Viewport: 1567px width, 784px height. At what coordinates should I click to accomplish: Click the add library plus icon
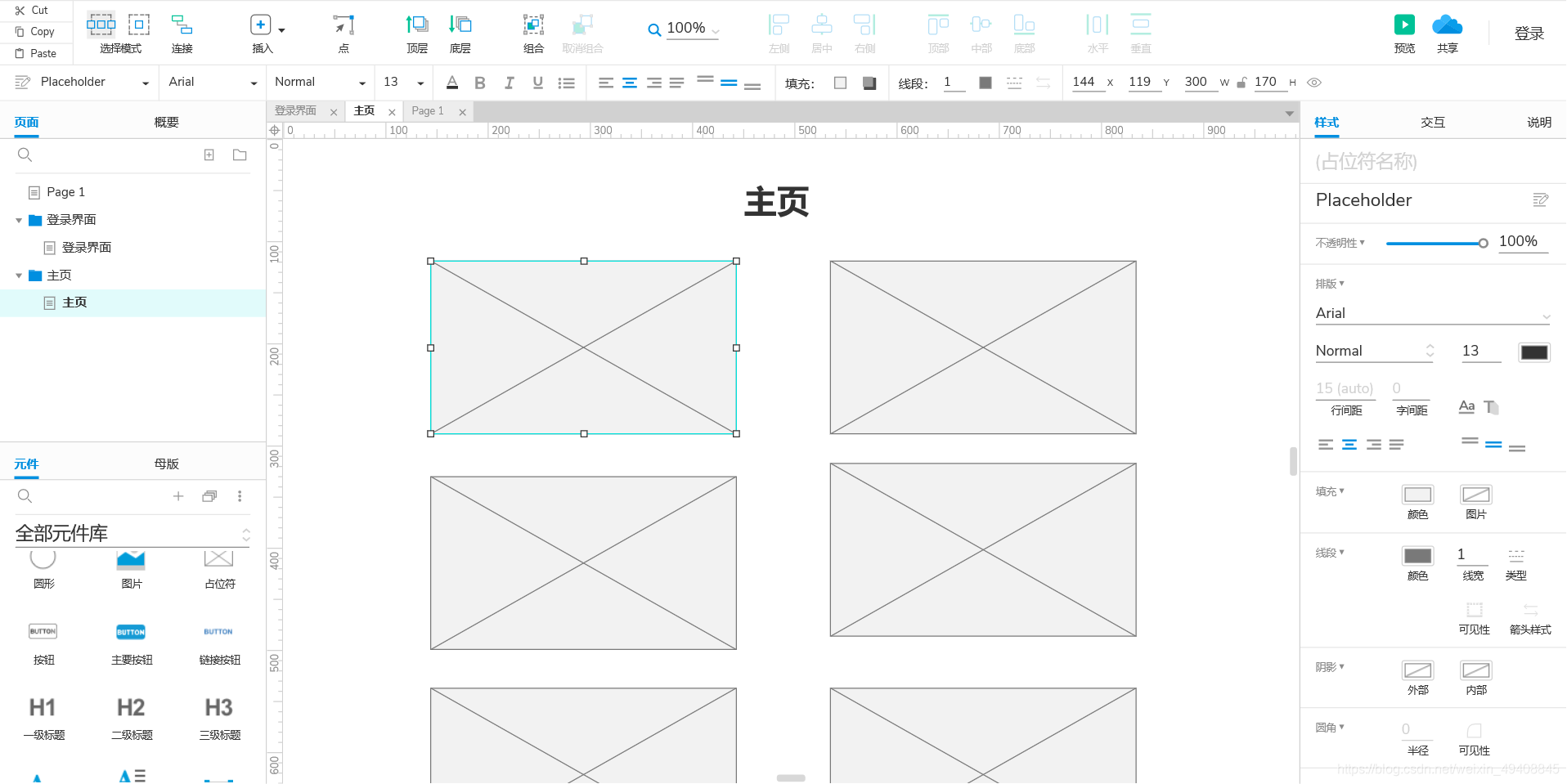click(178, 496)
